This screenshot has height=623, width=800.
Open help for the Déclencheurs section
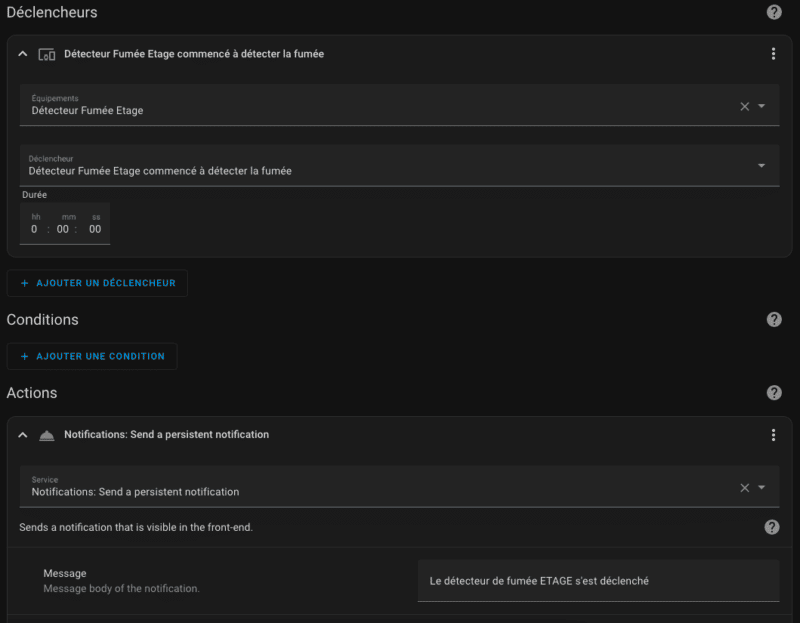click(774, 12)
